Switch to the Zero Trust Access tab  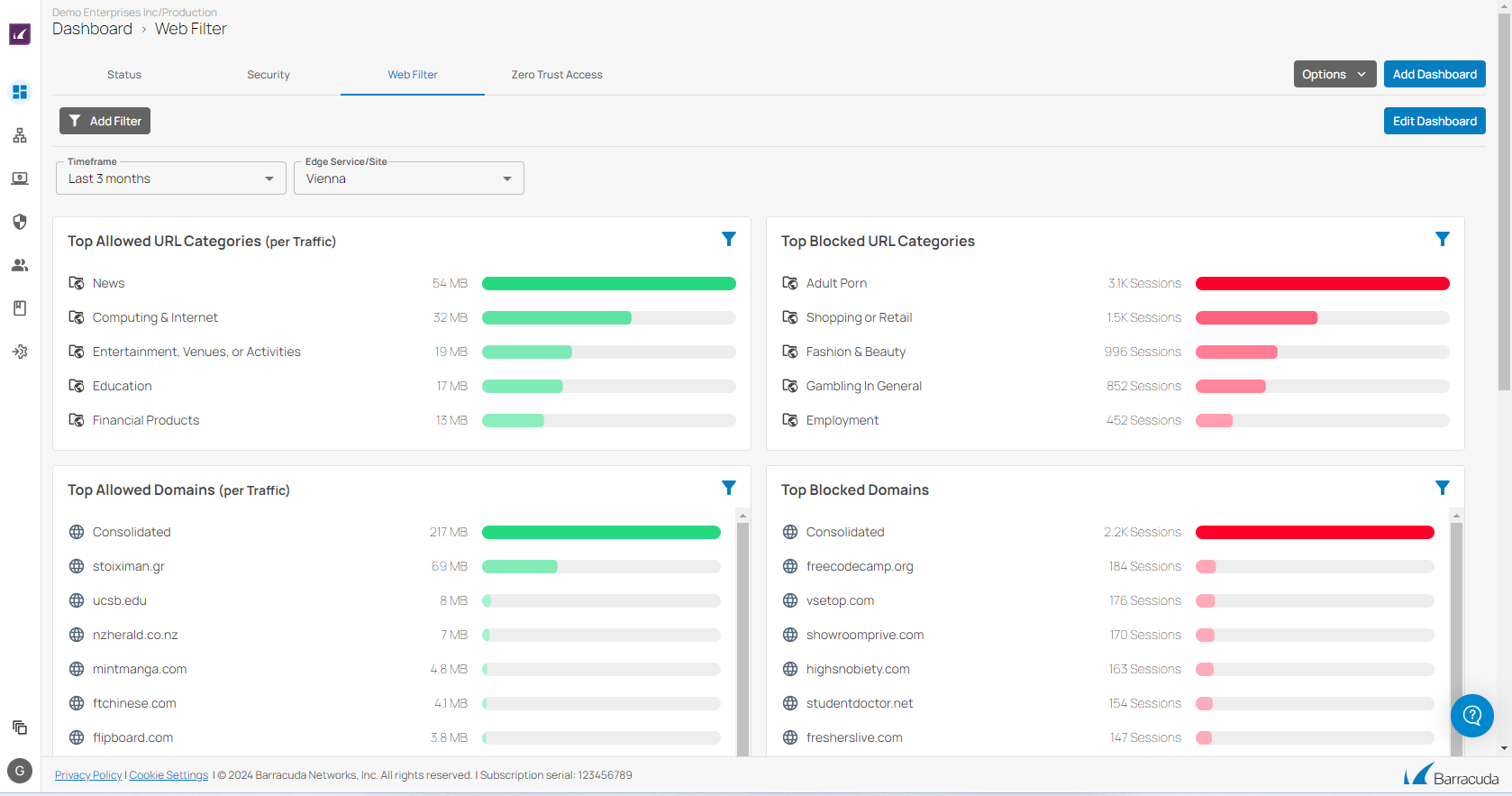557,75
